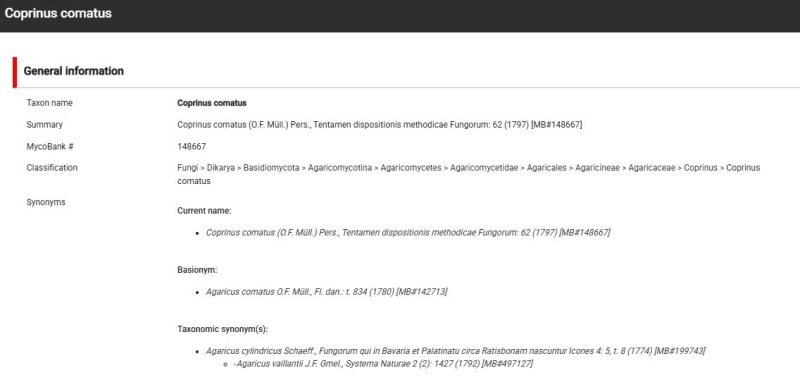Click the bold Coprinus comatus taxon value
The height and width of the screenshot is (380, 800).
(x=212, y=103)
